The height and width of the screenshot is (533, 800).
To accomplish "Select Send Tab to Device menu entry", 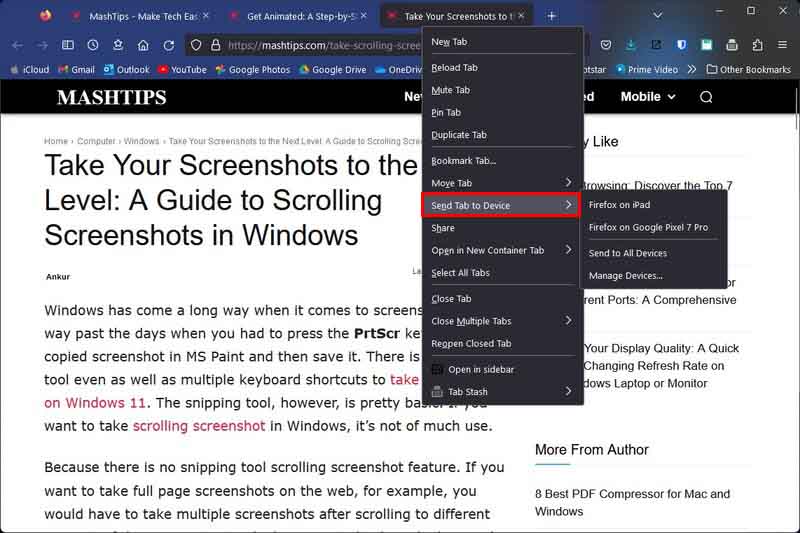I will click(501, 206).
